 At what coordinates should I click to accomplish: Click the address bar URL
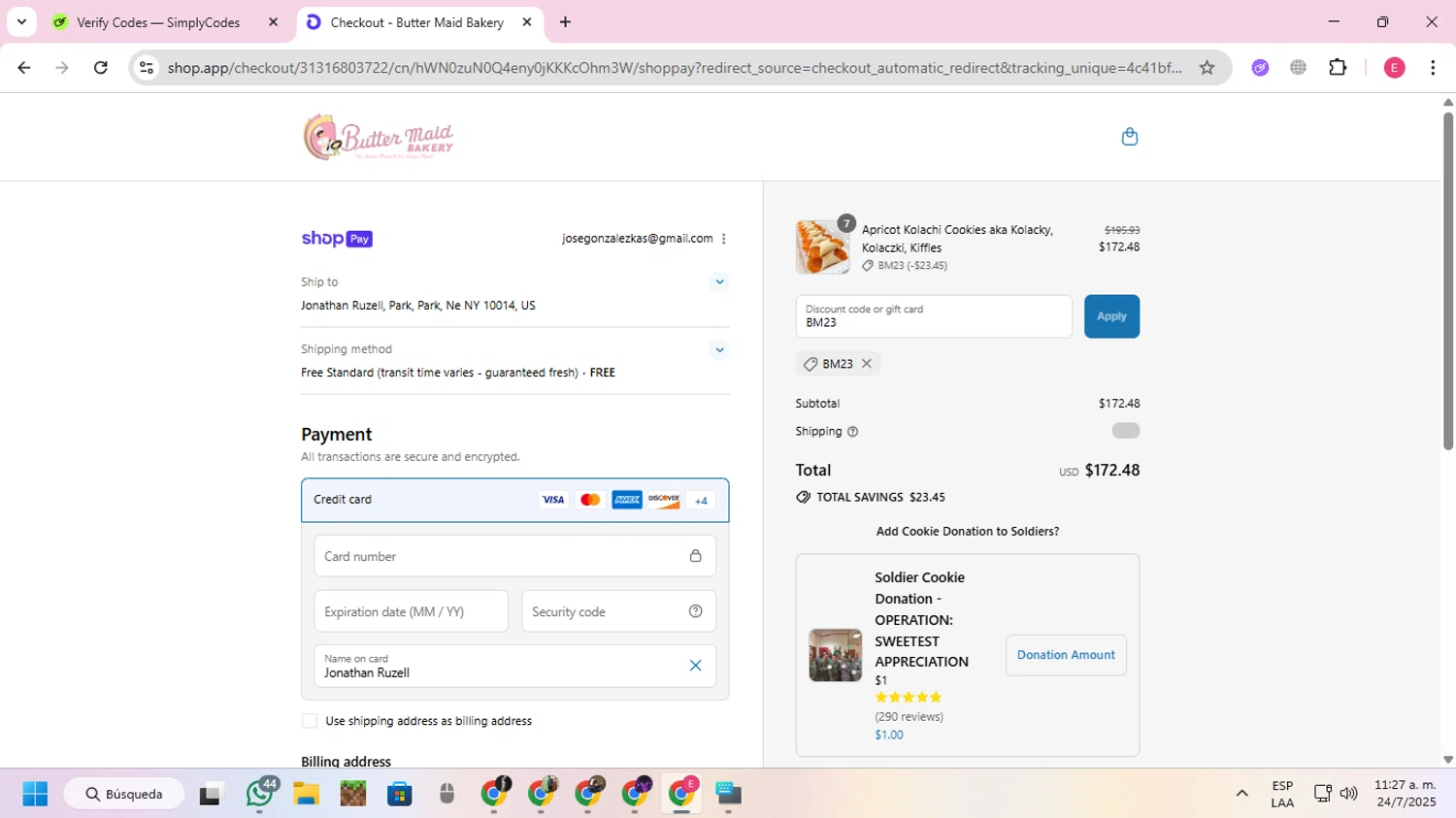675,68
